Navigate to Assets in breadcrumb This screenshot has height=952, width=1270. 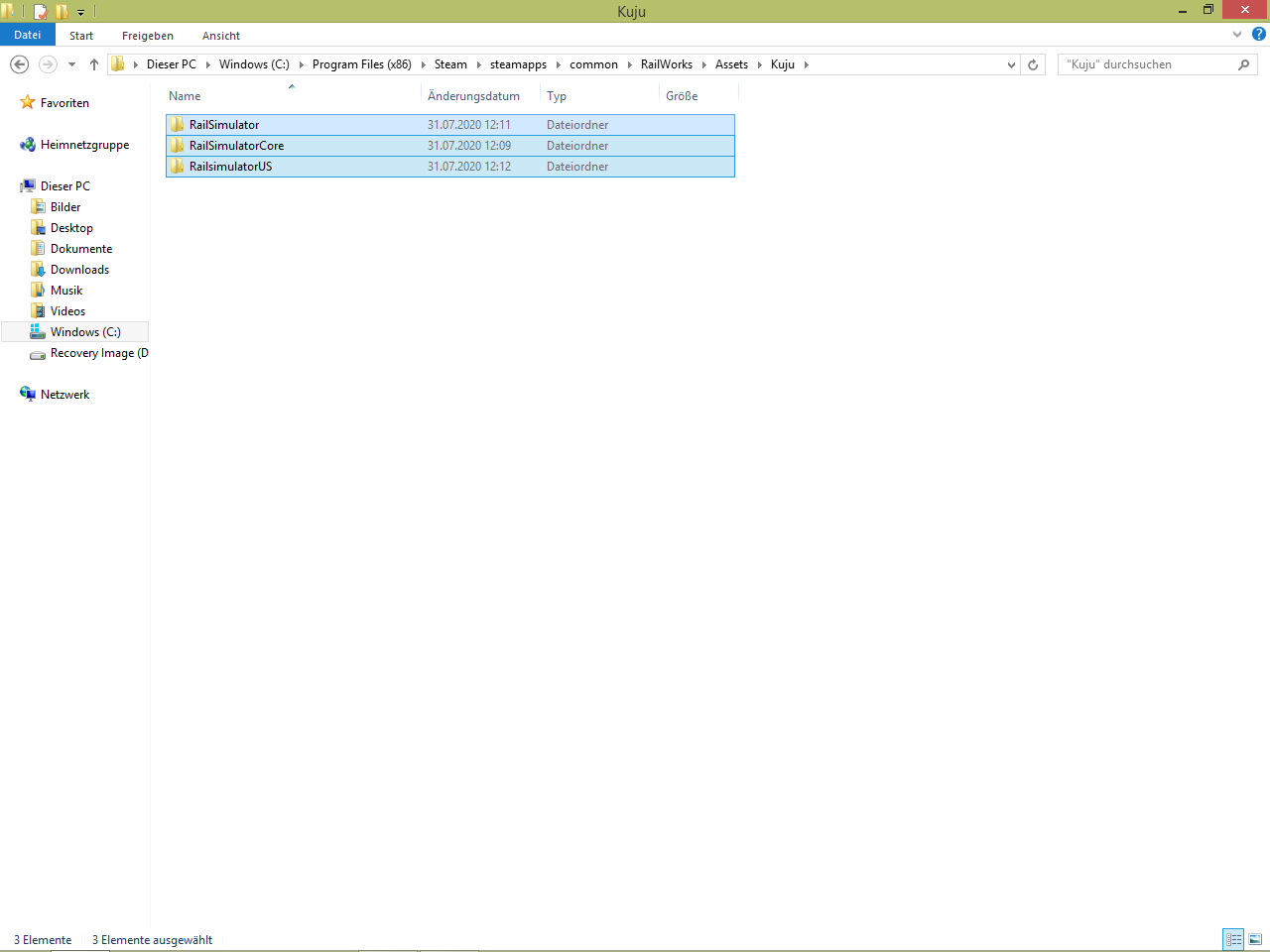[731, 64]
